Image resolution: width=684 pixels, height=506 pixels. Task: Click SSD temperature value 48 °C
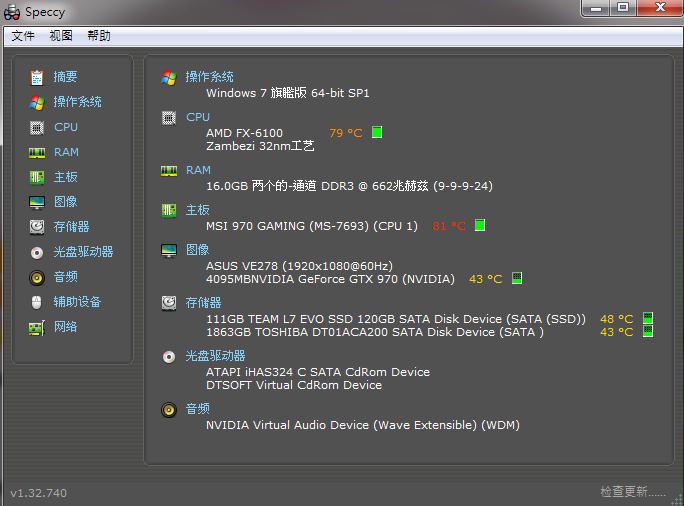pos(616,319)
